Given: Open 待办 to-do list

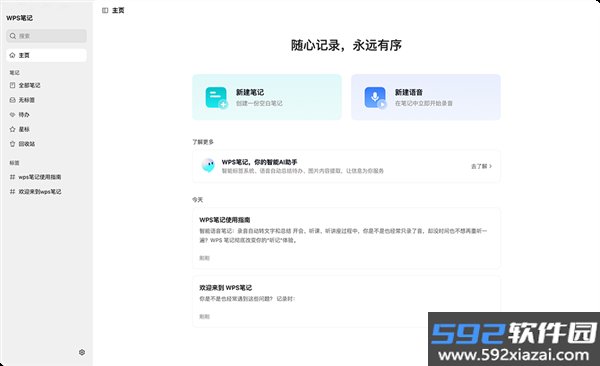Looking at the screenshot, I should [24, 114].
